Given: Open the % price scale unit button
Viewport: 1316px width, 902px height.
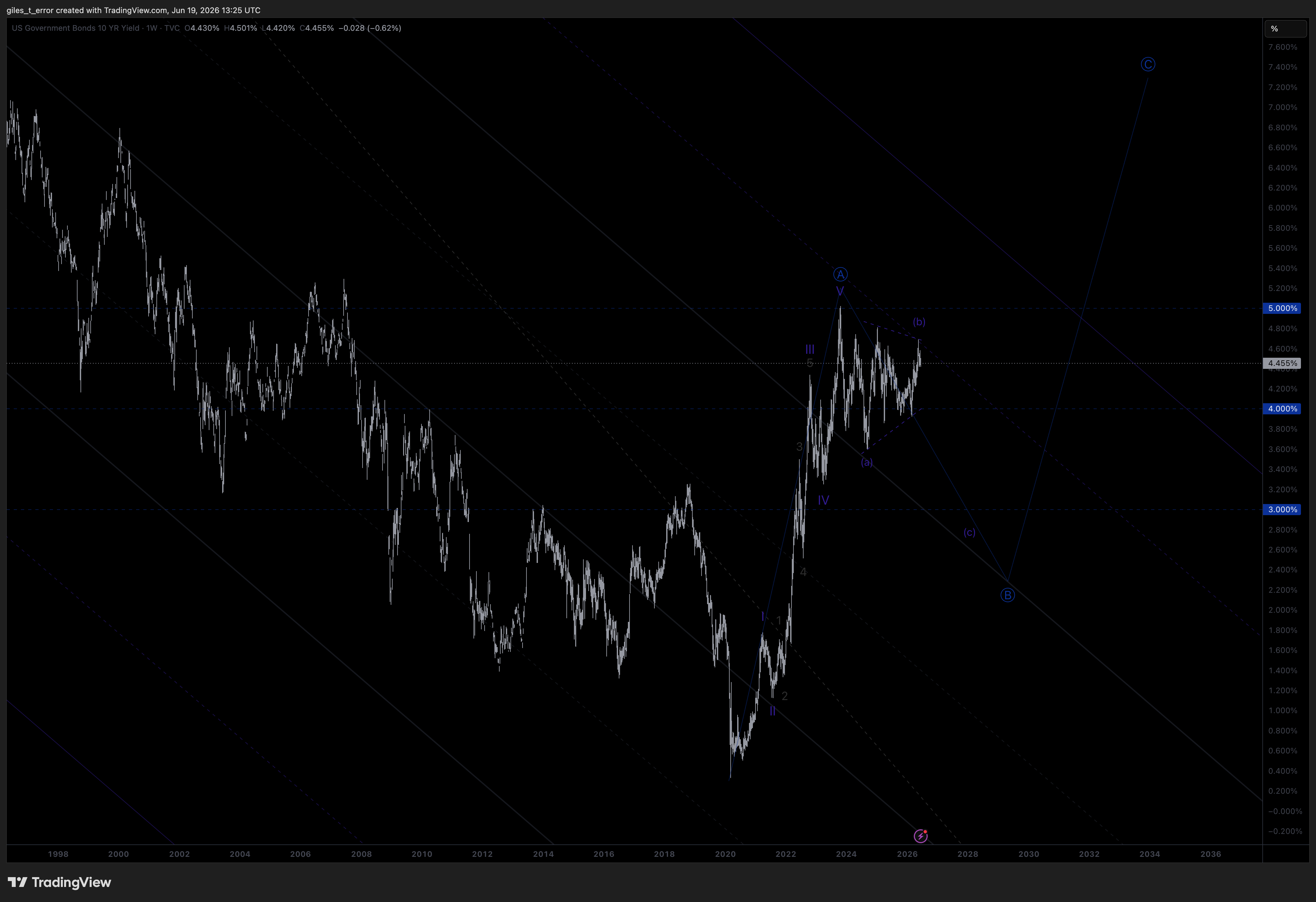Looking at the screenshot, I should click(x=1286, y=29).
